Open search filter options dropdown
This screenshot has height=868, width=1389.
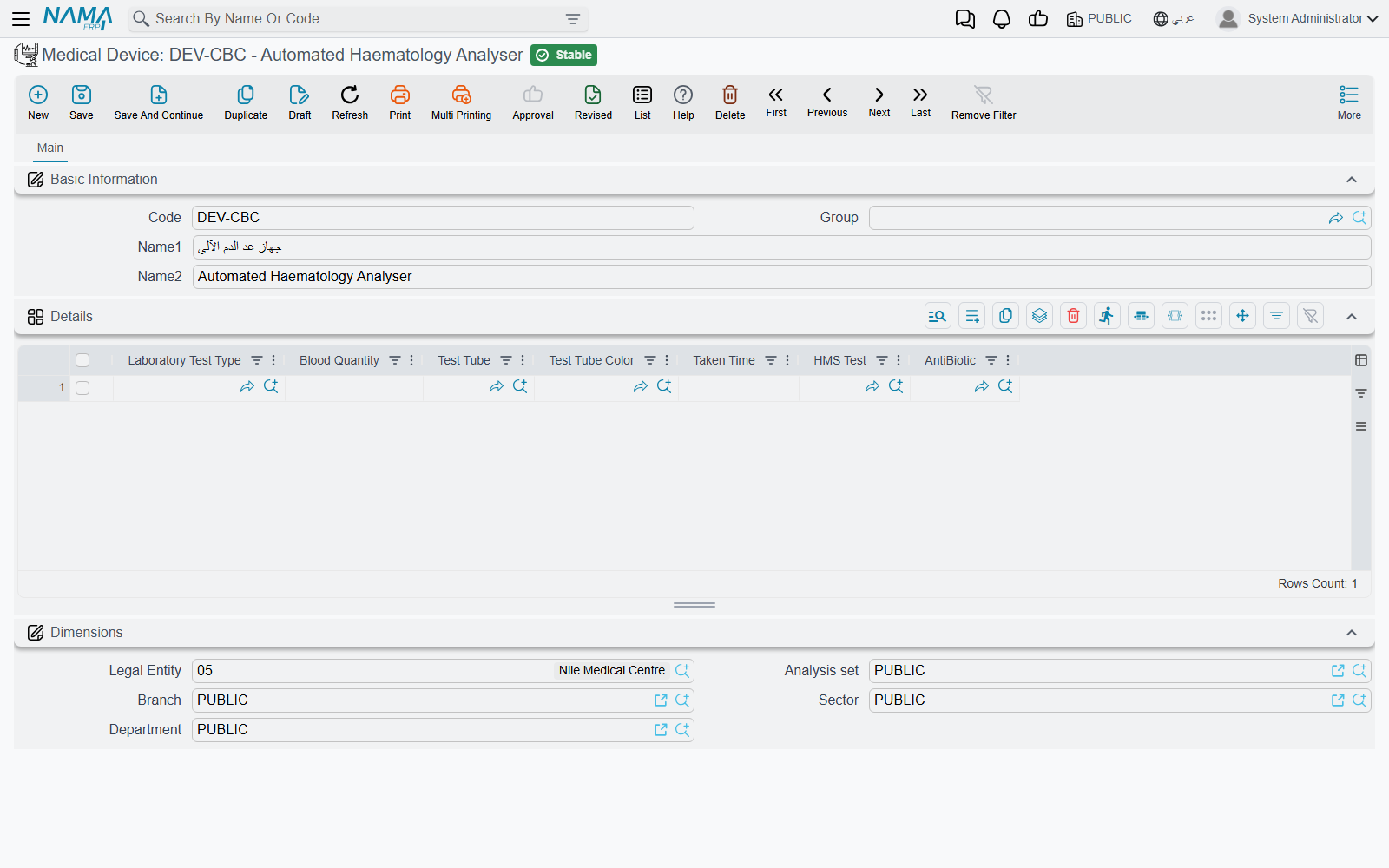pyautogui.click(x=573, y=19)
